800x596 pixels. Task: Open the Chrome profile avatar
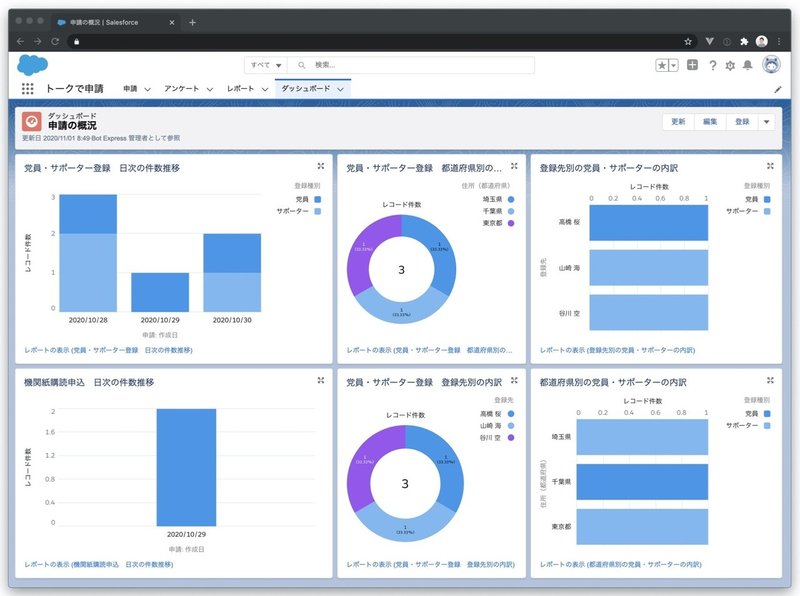point(762,41)
